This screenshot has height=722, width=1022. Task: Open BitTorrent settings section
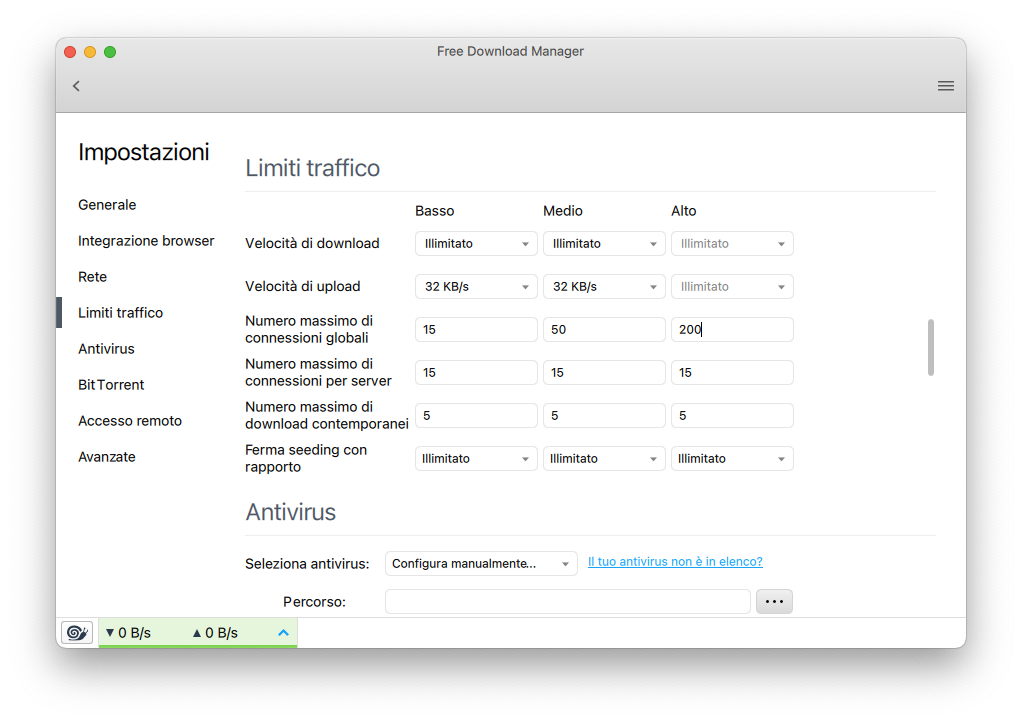[111, 384]
